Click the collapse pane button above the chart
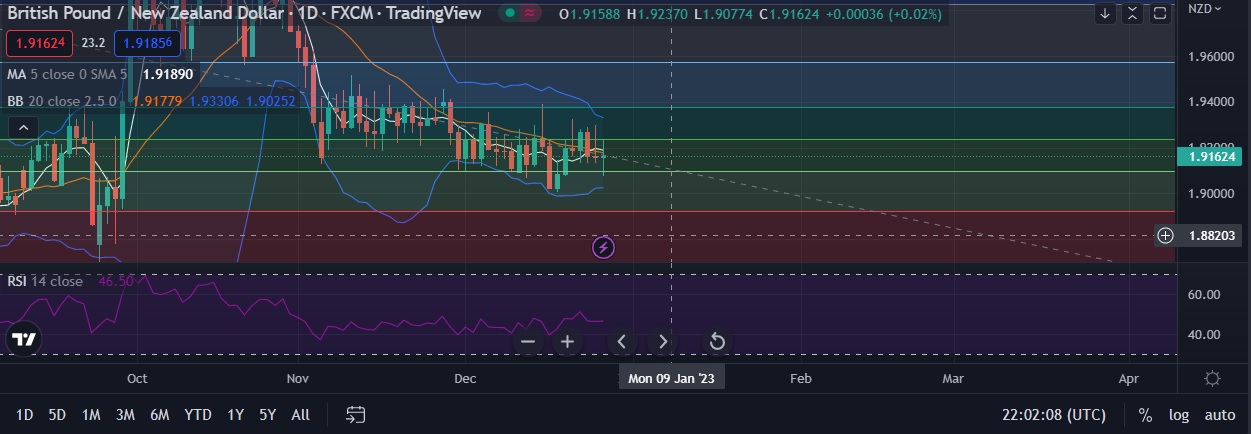This screenshot has width=1251, height=434. tap(1132, 14)
